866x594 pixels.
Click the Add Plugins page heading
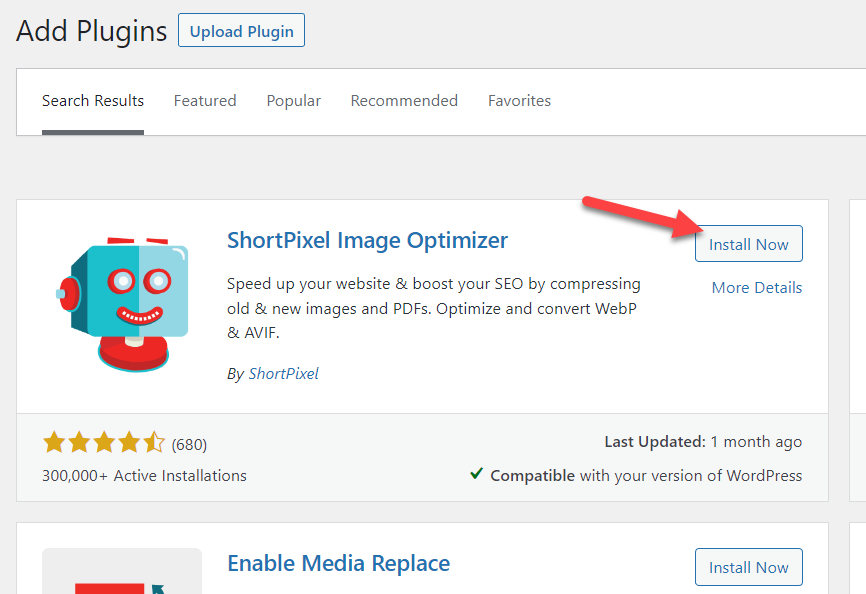click(92, 31)
